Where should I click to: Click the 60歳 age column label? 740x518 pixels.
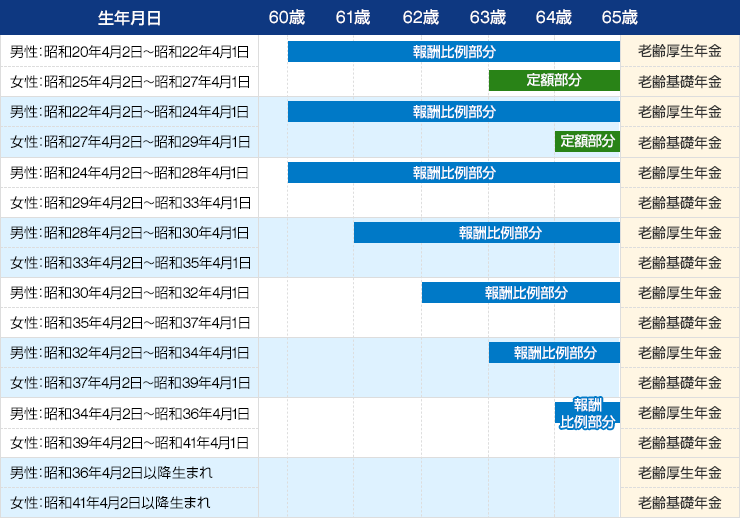(286, 17)
